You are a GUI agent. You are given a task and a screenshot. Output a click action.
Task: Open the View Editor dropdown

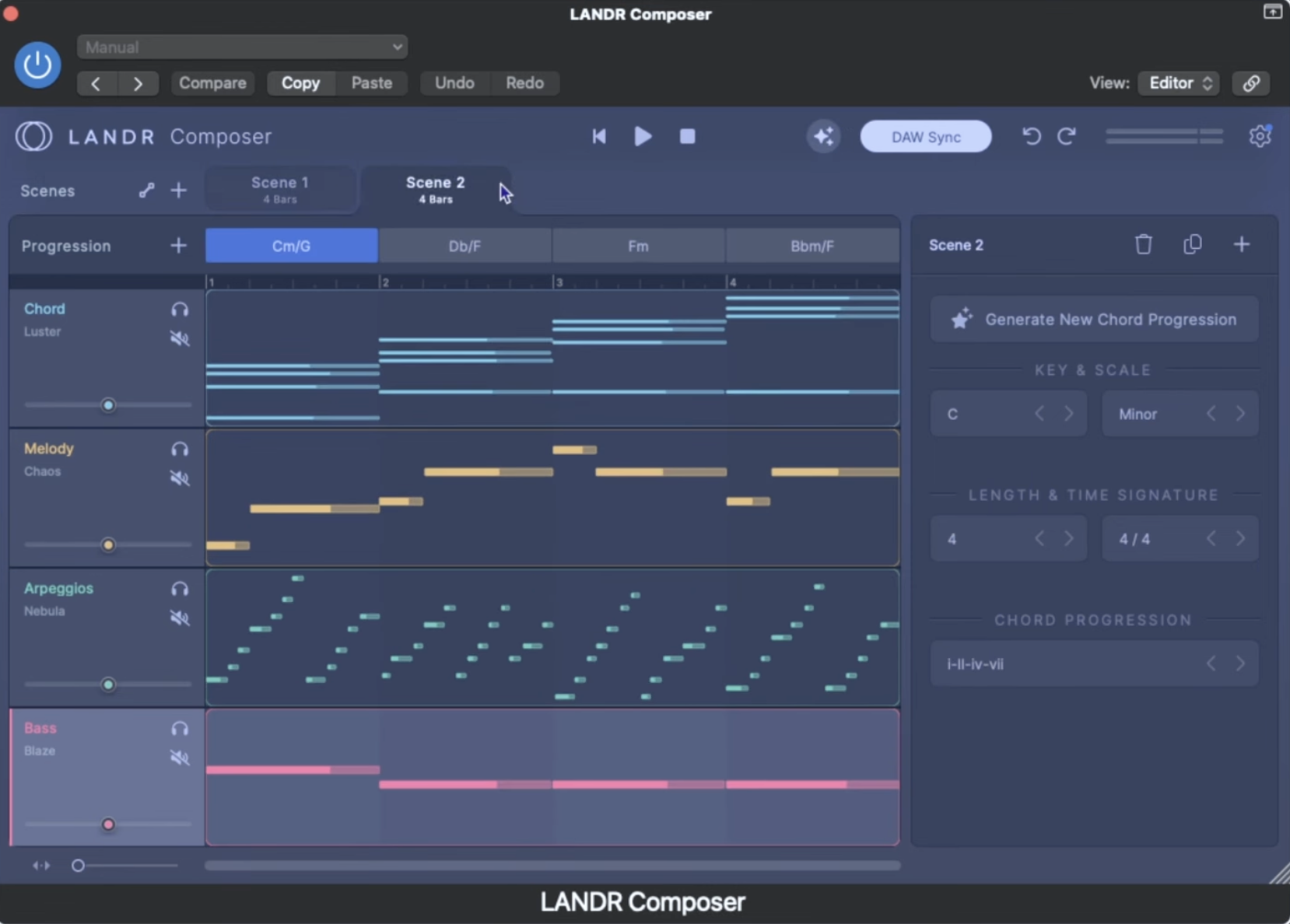[1179, 83]
